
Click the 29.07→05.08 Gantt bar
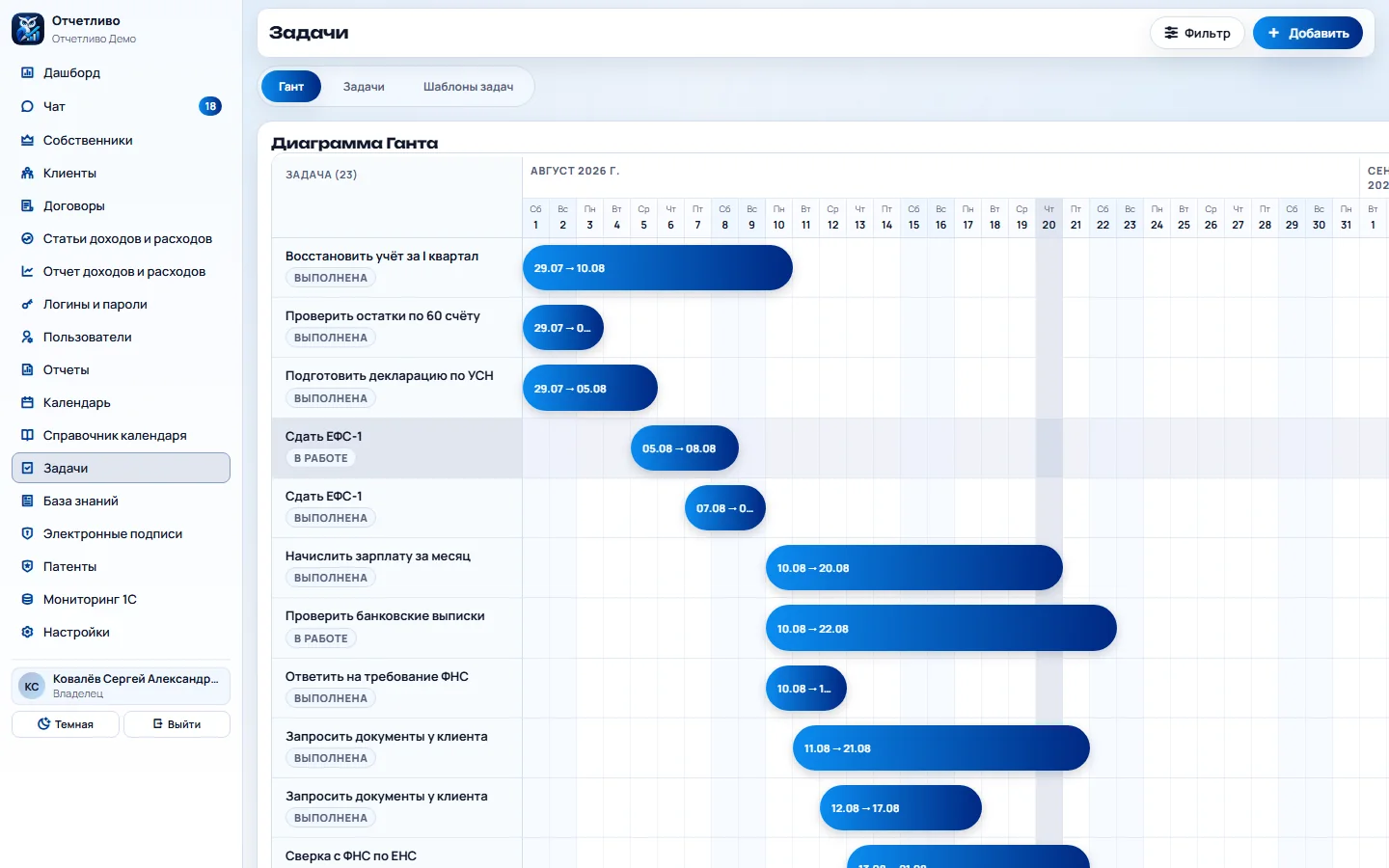click(590, 389)
